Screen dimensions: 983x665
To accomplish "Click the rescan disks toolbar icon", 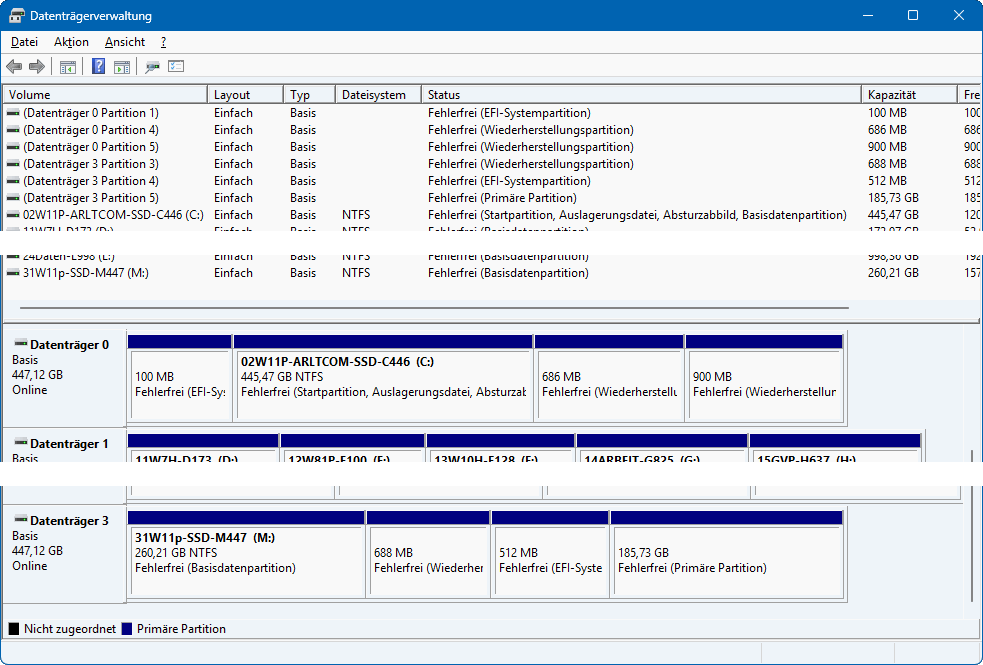I will click(152, 67).
